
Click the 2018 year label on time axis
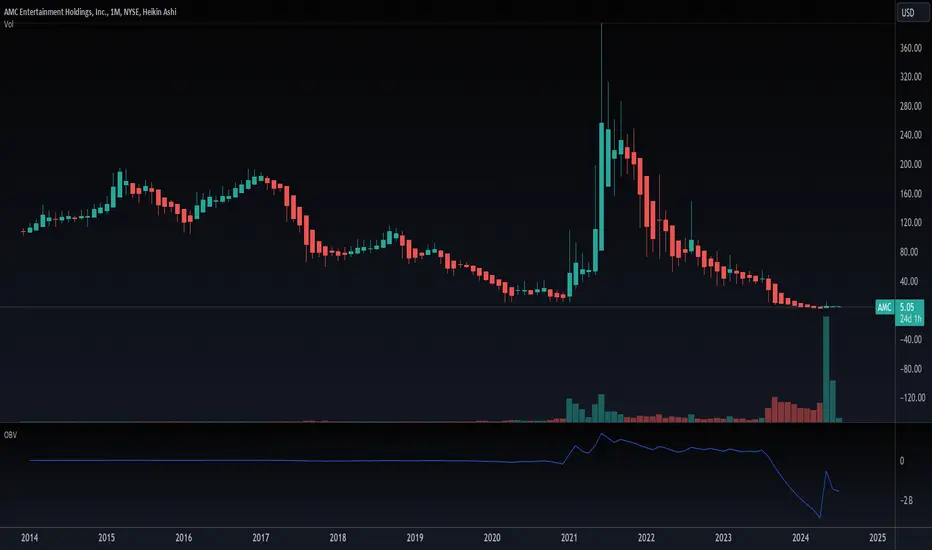click(338, 538)
